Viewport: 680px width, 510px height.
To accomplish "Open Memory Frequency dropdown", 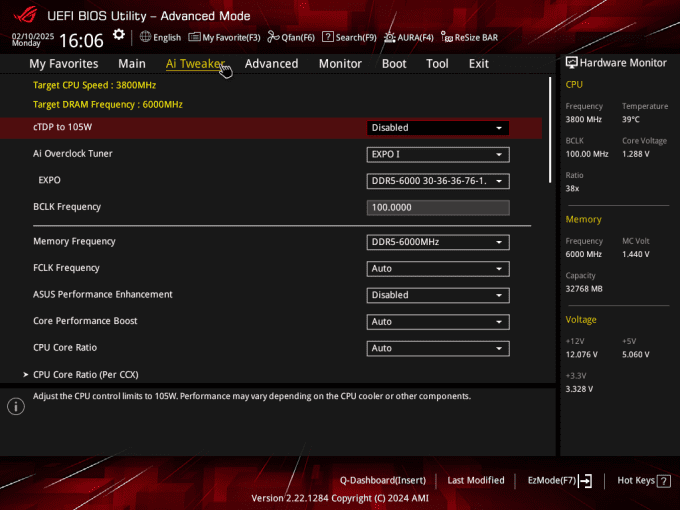I will [x=438, y=242].
